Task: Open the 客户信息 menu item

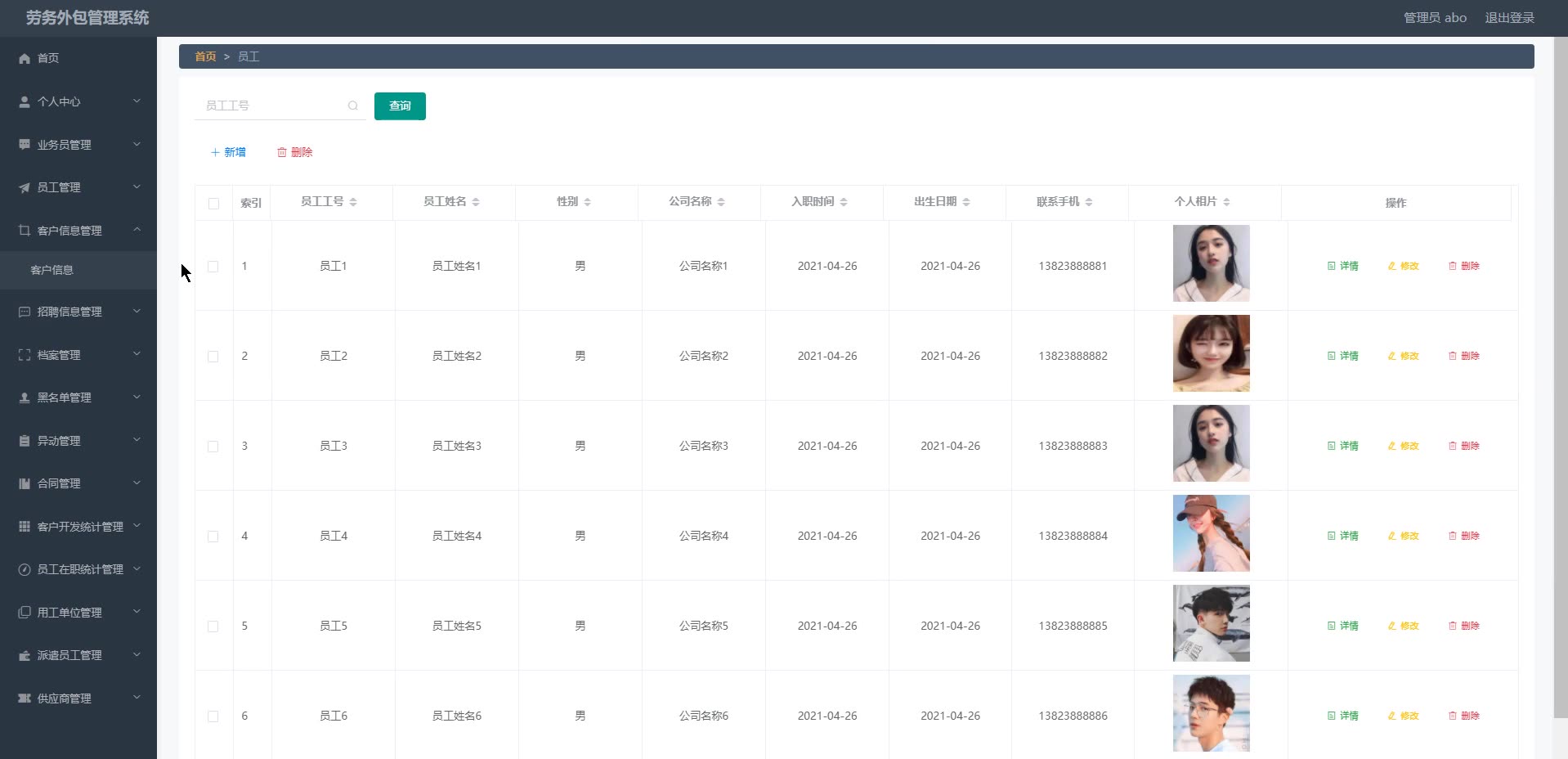Action: pos(53,269)
